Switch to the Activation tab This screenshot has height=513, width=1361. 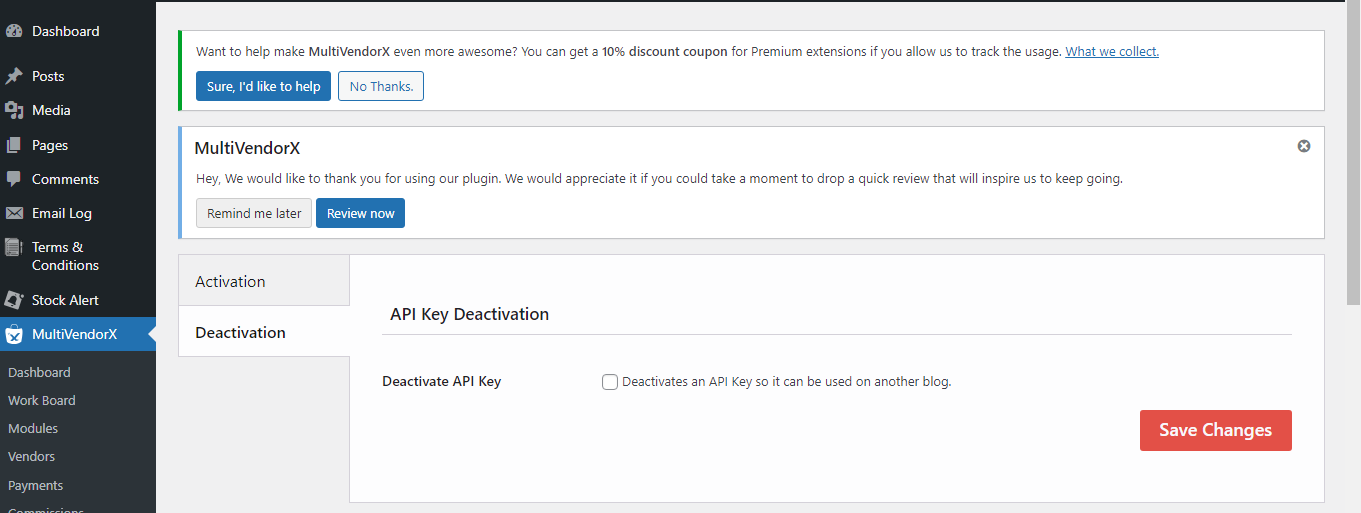[264, 281]
